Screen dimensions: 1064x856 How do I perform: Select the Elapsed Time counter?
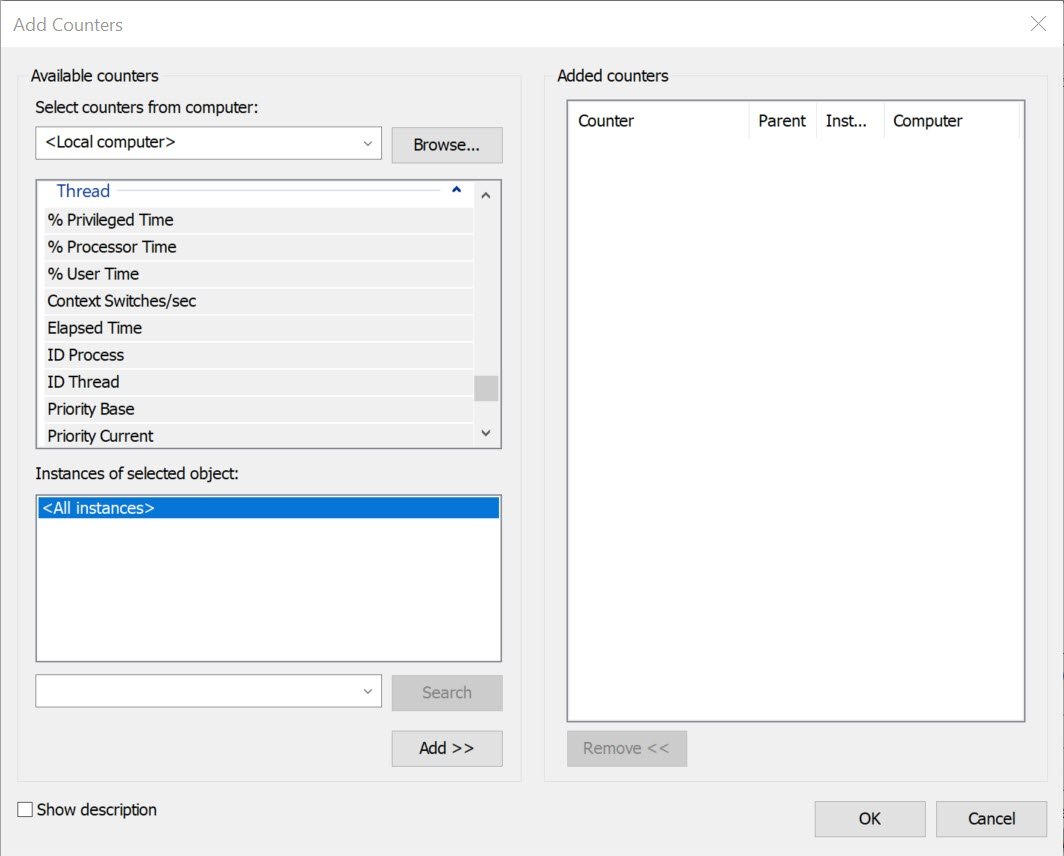tap(94, 327)
